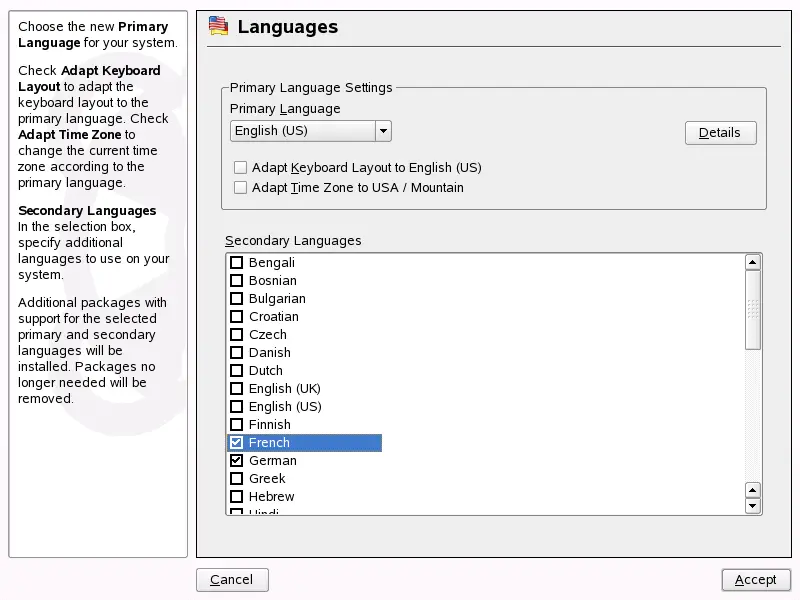
Task: Tick the Bulgarian checkbox
Action: coord(237,299)
